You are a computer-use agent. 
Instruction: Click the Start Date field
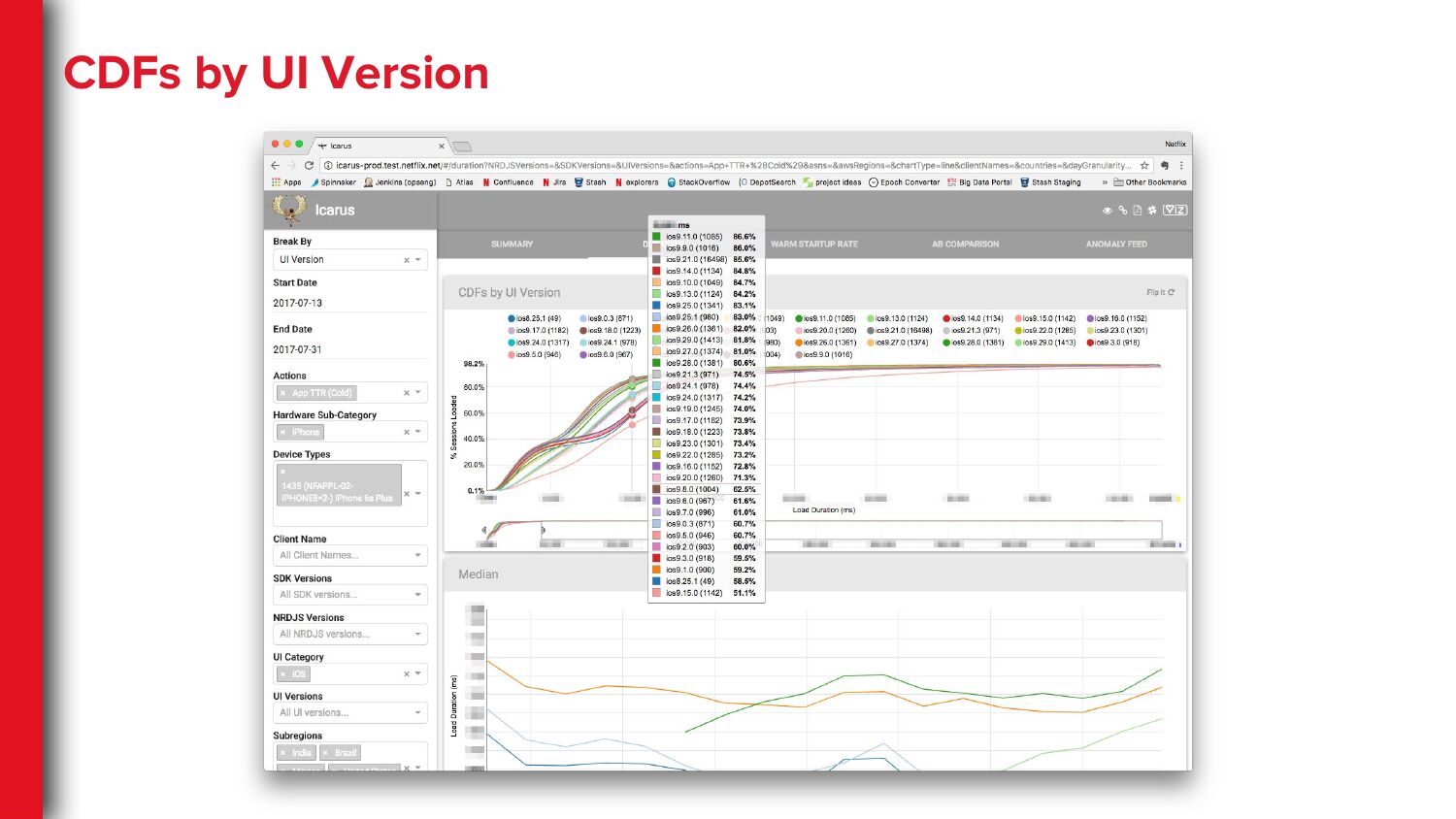click(349, 303)
